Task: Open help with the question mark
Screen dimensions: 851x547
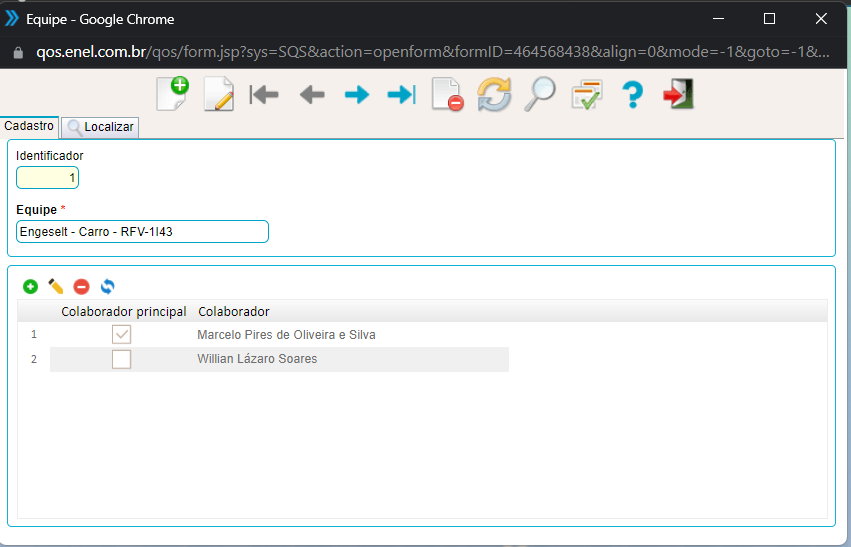Action: point(632,95)
